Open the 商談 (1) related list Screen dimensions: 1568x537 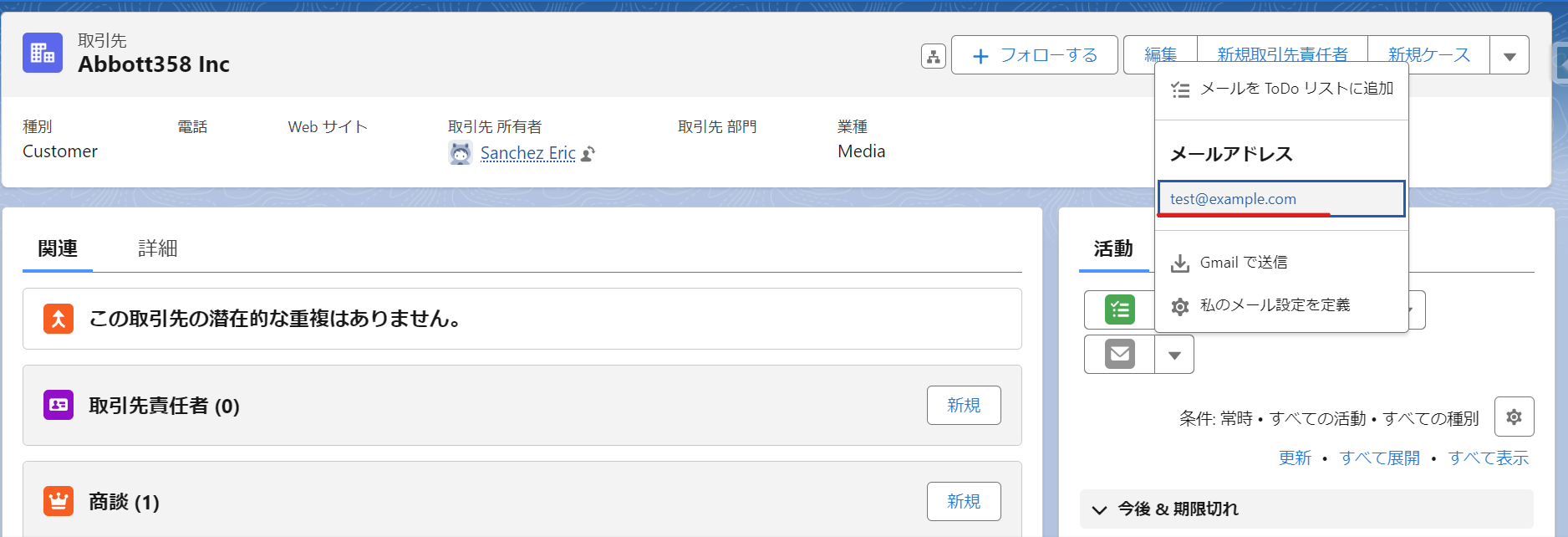pos(124,502)
